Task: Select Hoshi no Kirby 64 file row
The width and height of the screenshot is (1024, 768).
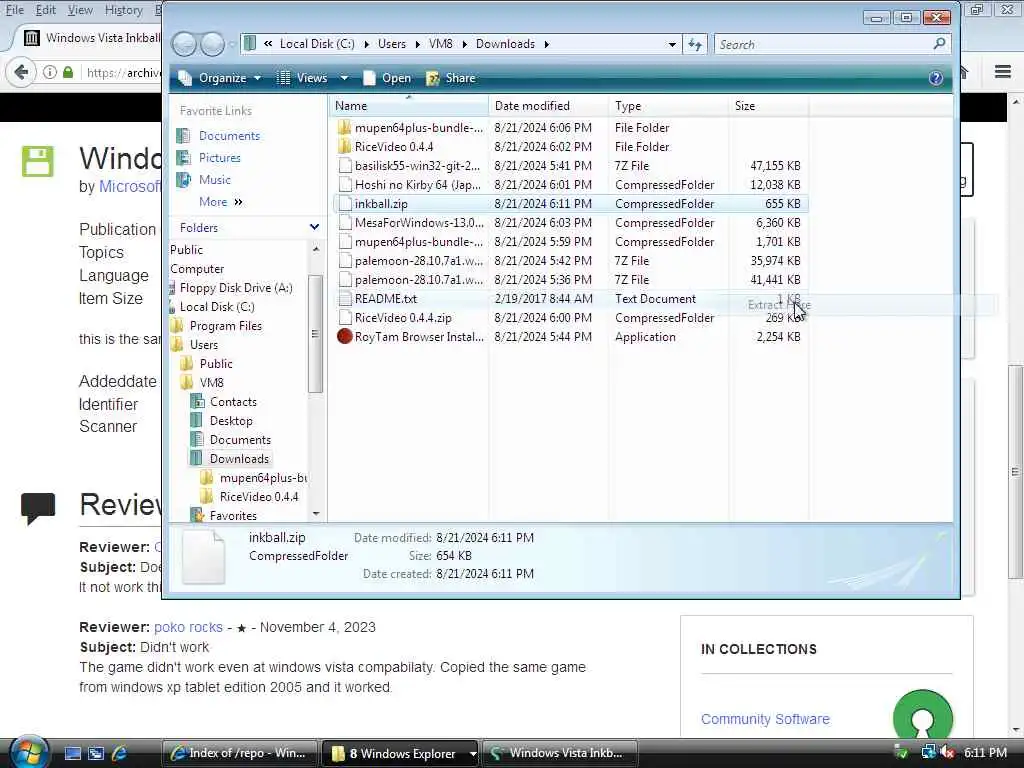Action: 570,185
